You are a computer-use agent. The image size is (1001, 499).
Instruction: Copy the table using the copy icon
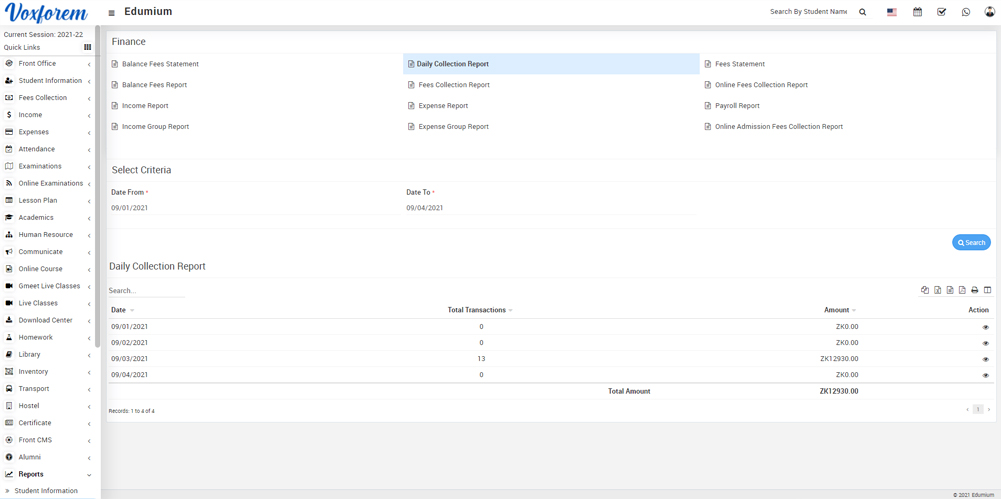pos(925,290)
